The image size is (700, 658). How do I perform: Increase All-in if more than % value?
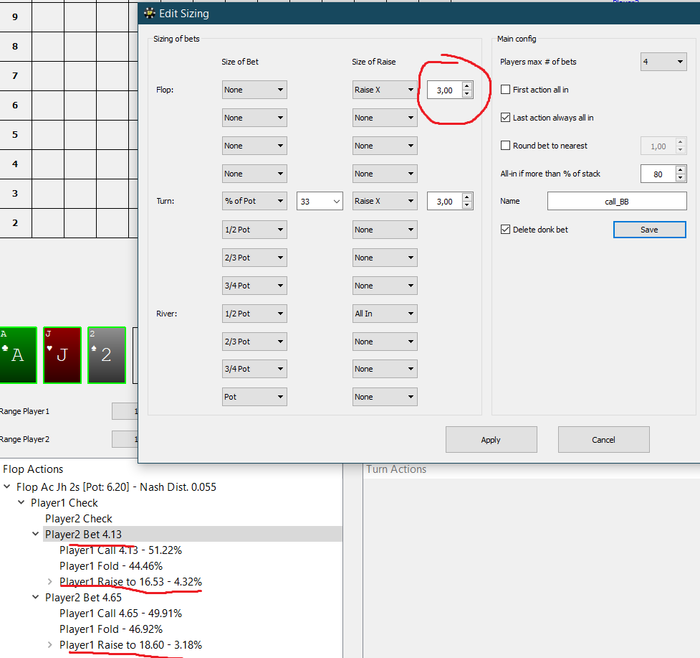pos(680,170)
